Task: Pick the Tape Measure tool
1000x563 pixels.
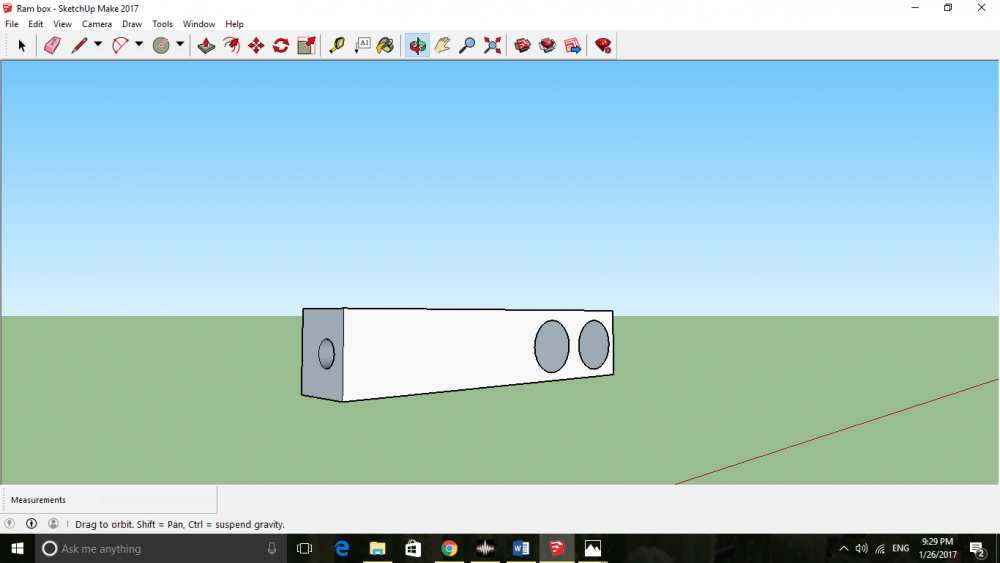Action: (337, 45)
